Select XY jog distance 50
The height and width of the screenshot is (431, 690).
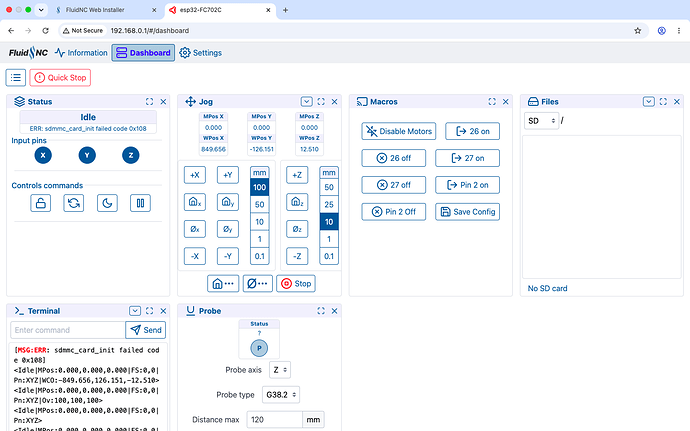pyautogui.click(x=260, y=205)
